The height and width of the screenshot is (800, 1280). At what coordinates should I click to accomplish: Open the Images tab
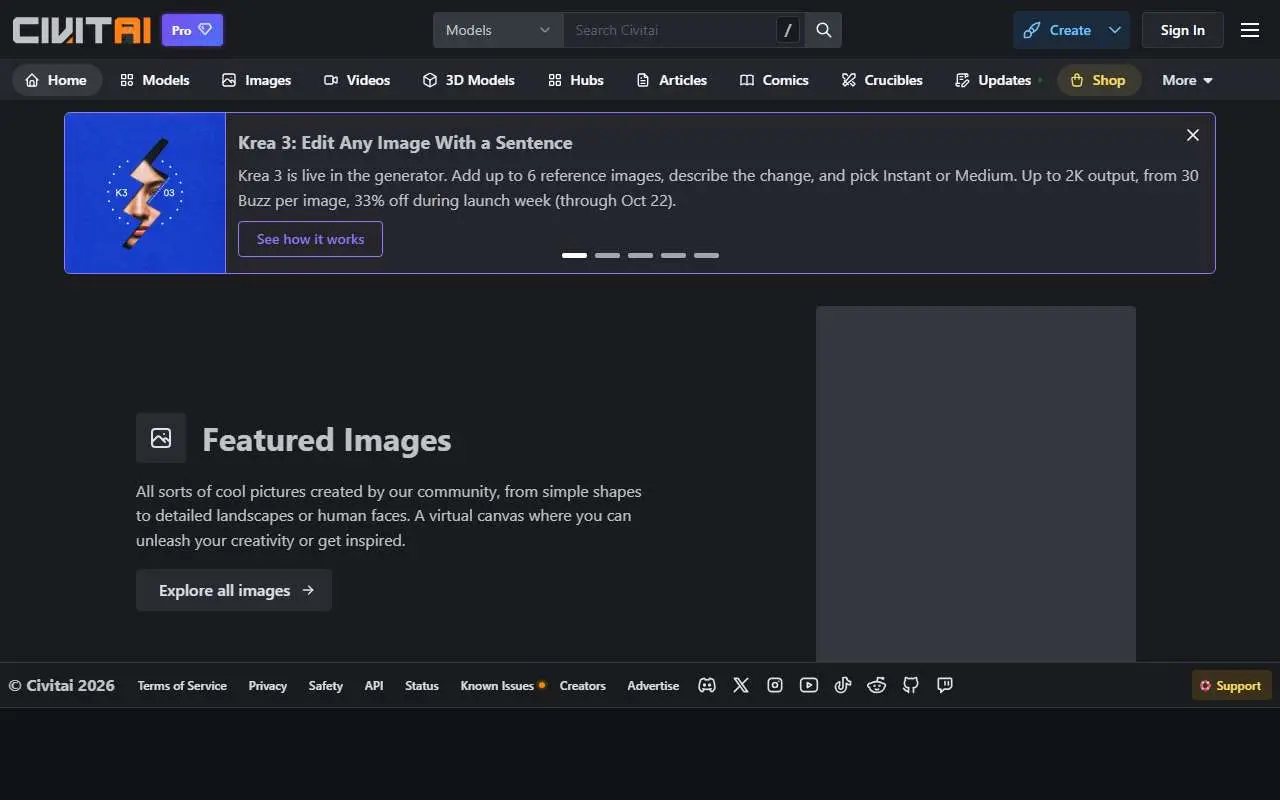(257, 80)
